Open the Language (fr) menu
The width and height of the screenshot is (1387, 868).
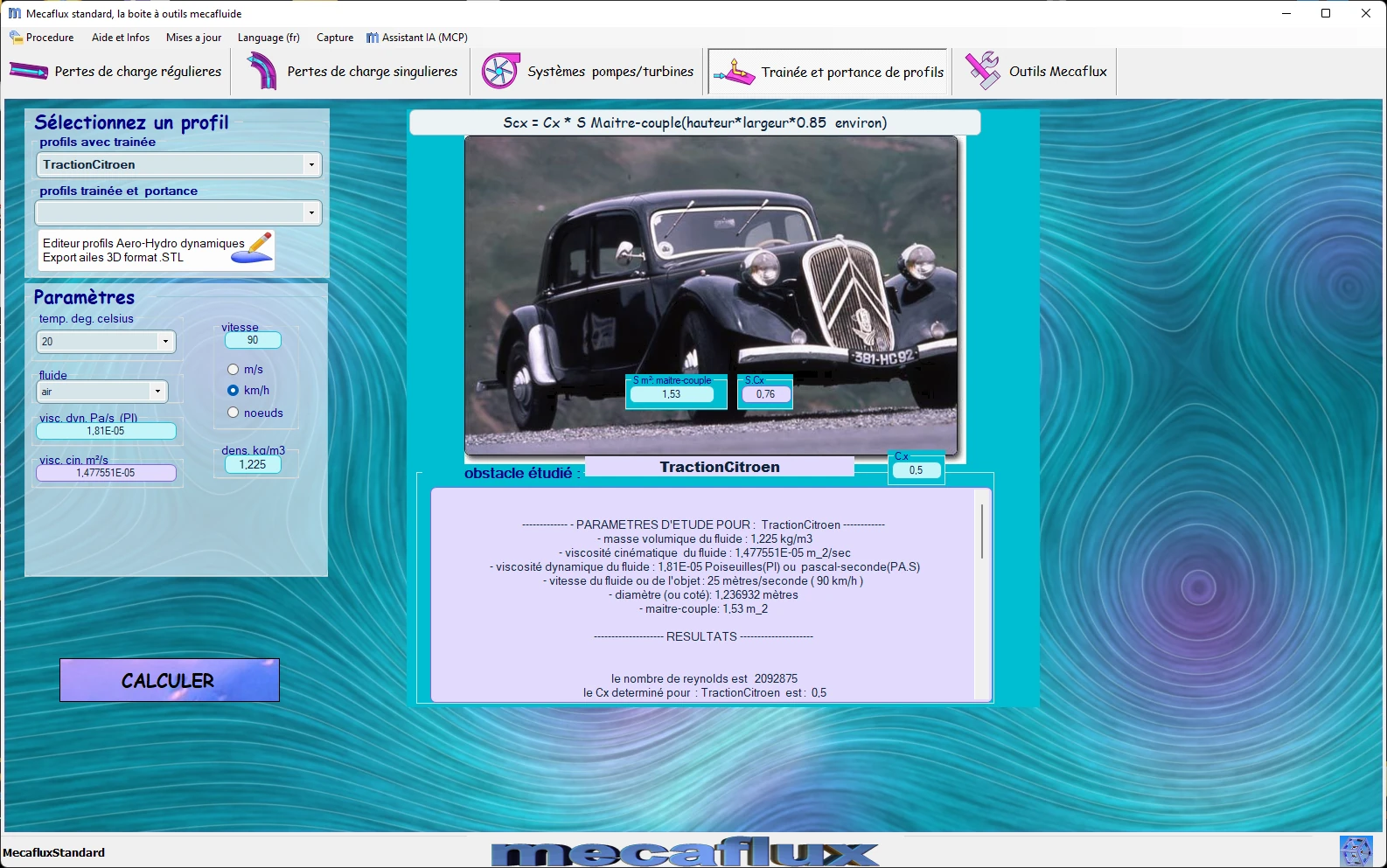pos(268,38)
